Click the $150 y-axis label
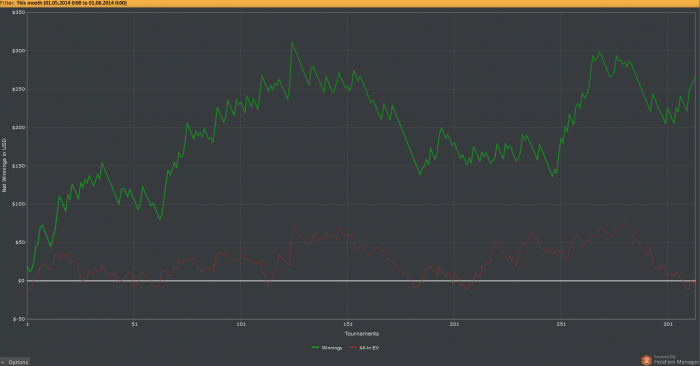Image resolution: width=700 pixels, height=366 pixels. [19, 166]
